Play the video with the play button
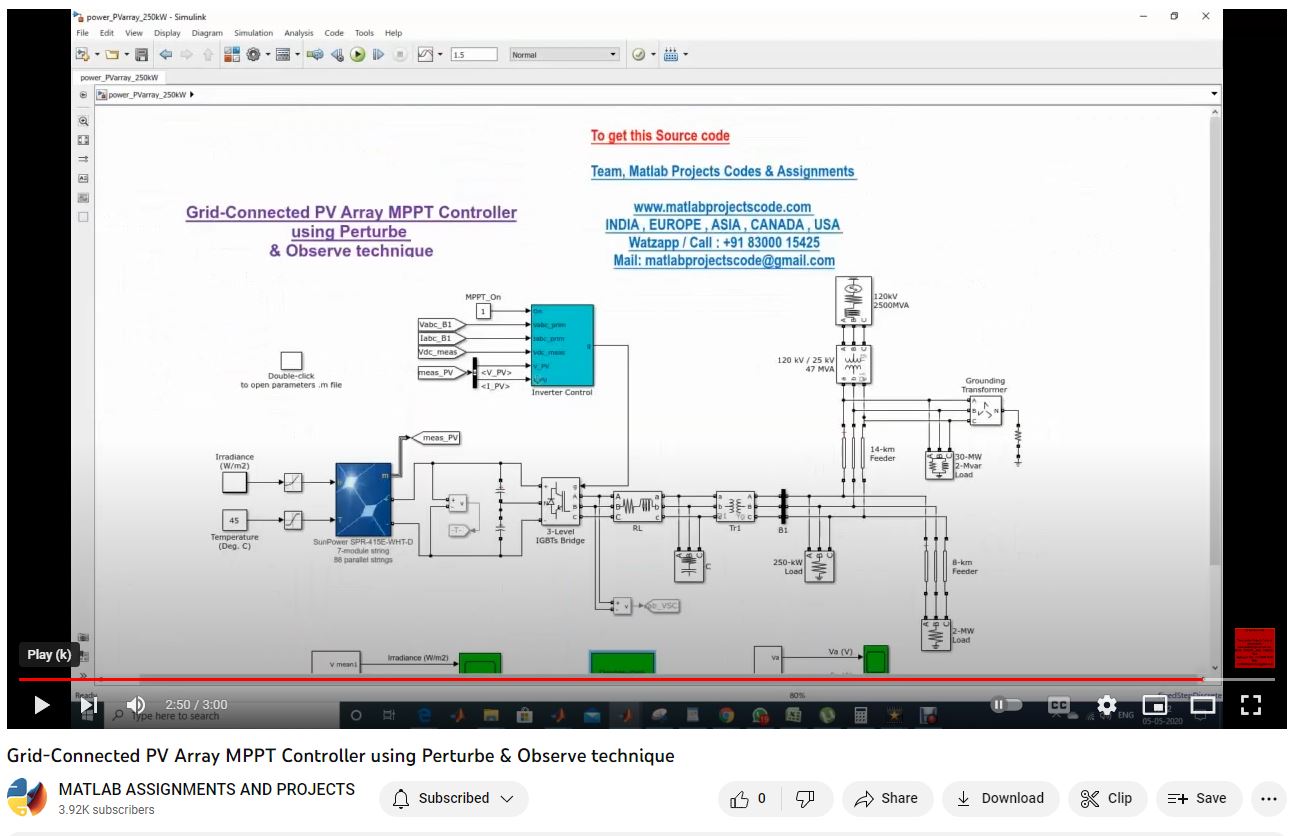Viewport: 1297px width, 836px height. (x=41, y=705)
